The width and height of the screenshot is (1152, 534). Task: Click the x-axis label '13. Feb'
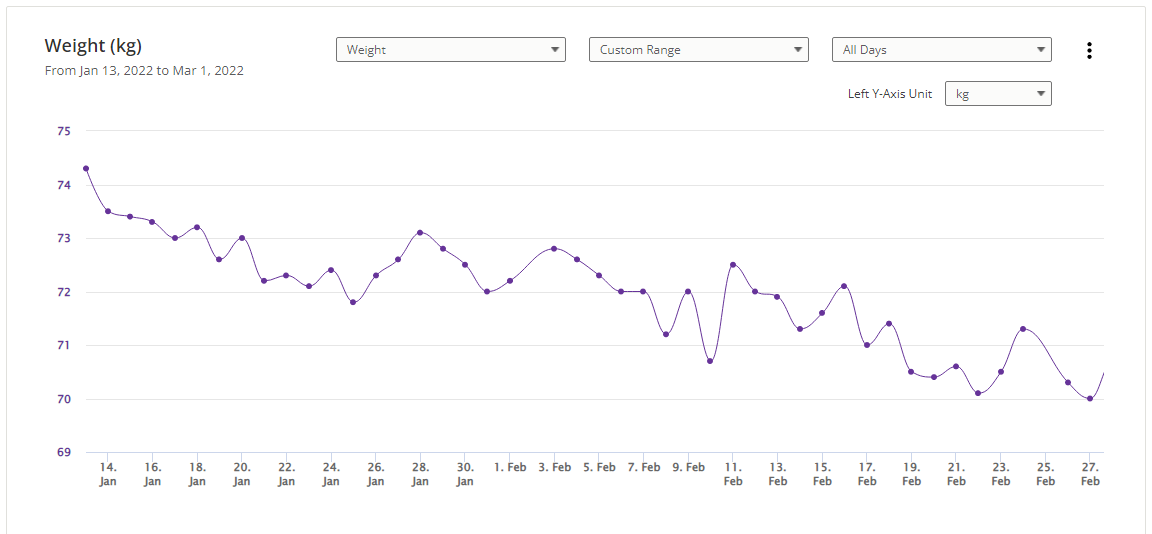coord(777,474)
